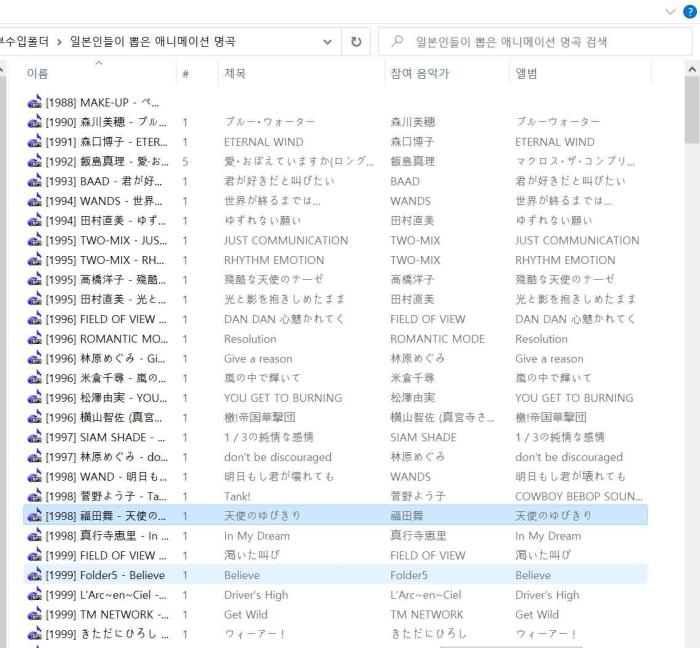Select the [1996] 米倉千尋 file icon
This screenshot has width=700, height=648.
coord(34,378)
